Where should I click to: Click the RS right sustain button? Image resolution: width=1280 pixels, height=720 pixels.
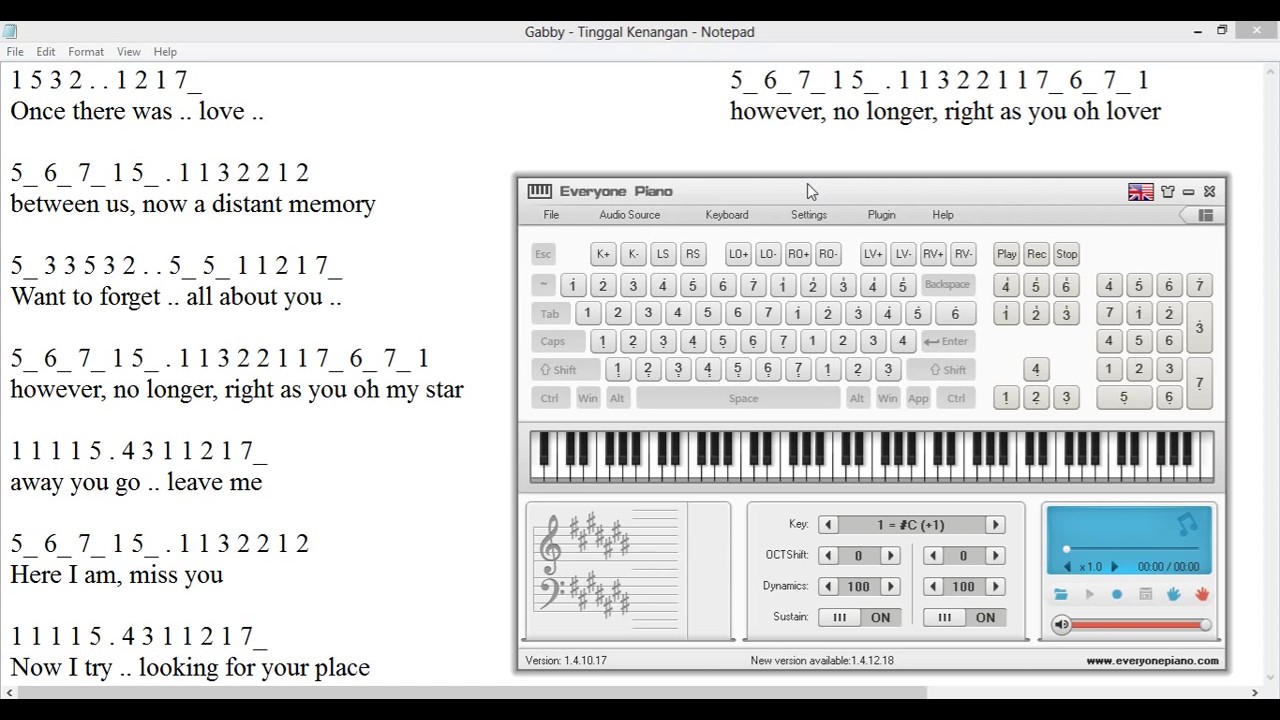(x=693, y=254)
